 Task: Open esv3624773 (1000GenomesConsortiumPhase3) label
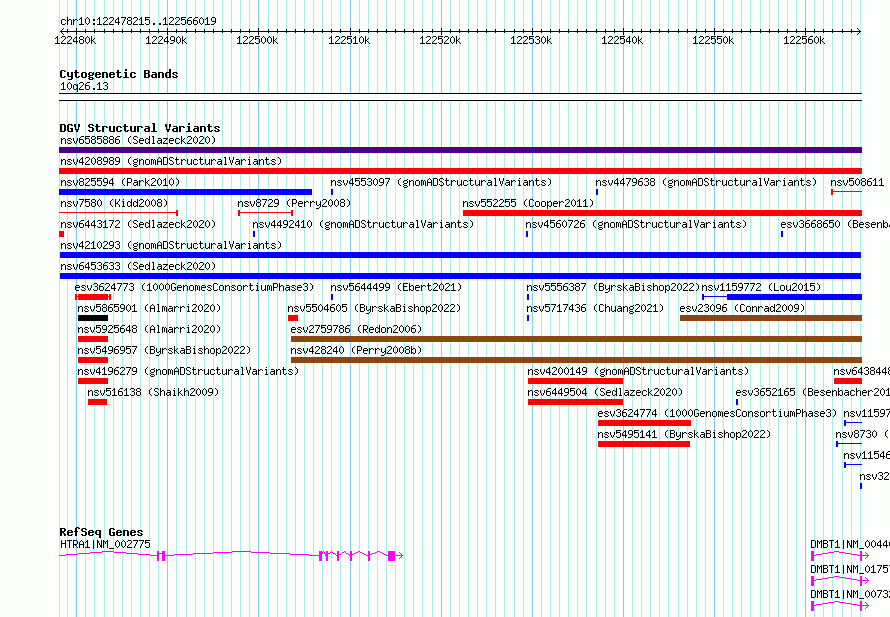[194, 287]
